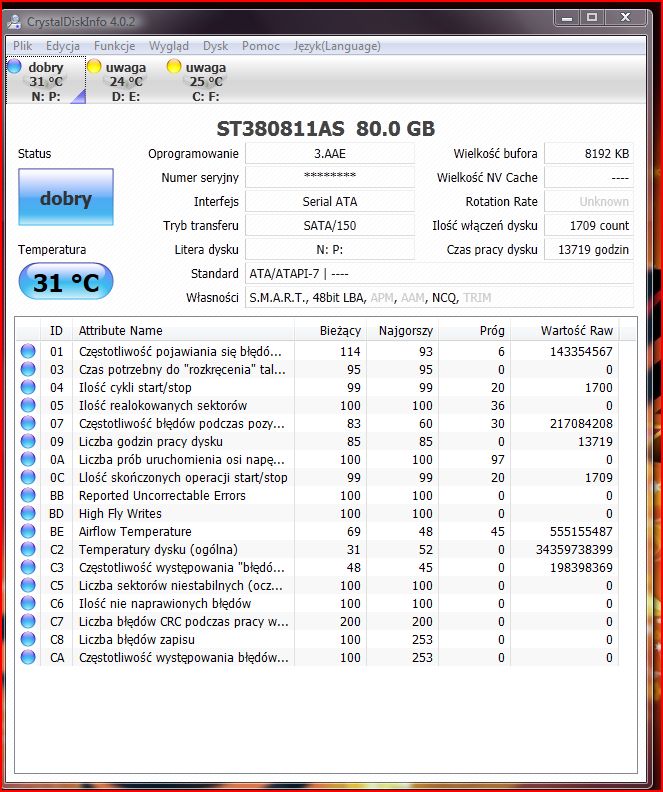This screenshot has height=792, width=663.
Task: Click the ID column header
Action: [x=56, y=330]
